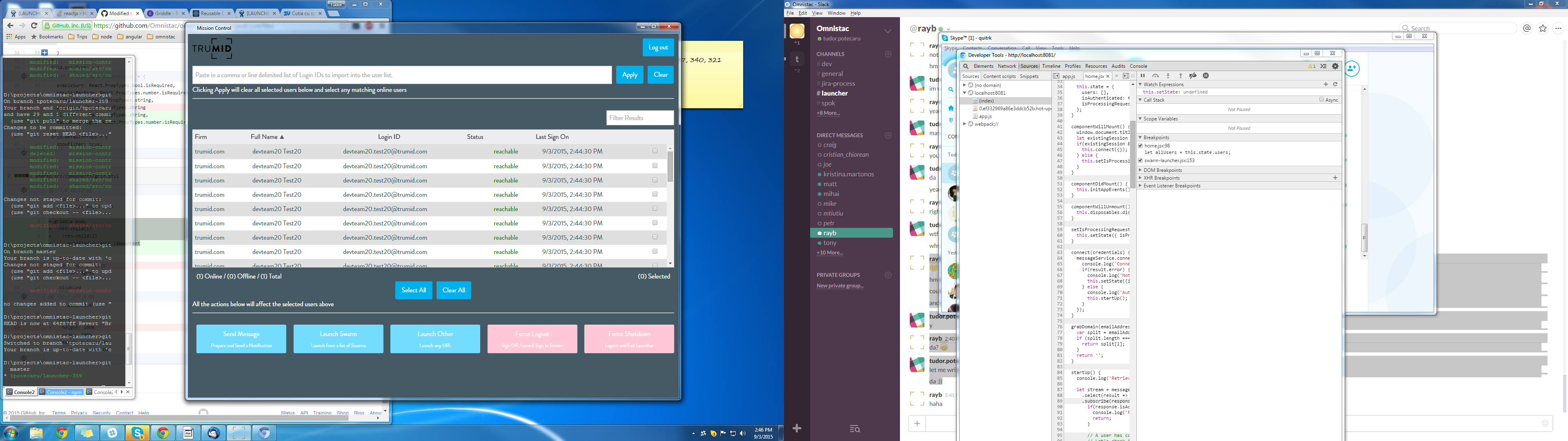
Task: Uncheck the swarm-launcher.jsx:153 breakpoint
Action: [x=1141, y=160]
